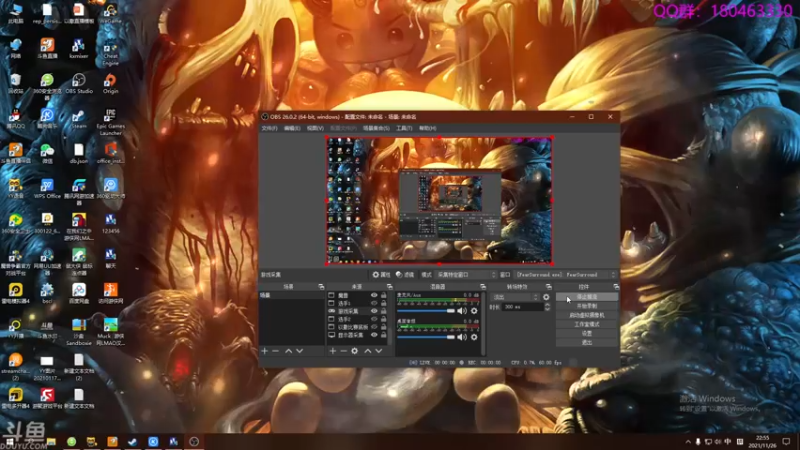Viewport: 800px width, 450px height.
Task: Open Mic/Aux audio settings gear
Action: point(474,311)
